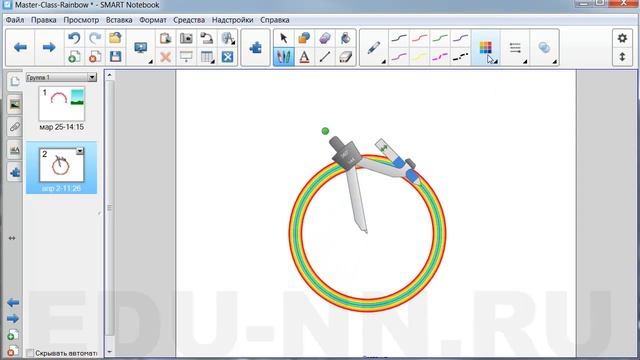Select the green pen style

tap(440, 39)
